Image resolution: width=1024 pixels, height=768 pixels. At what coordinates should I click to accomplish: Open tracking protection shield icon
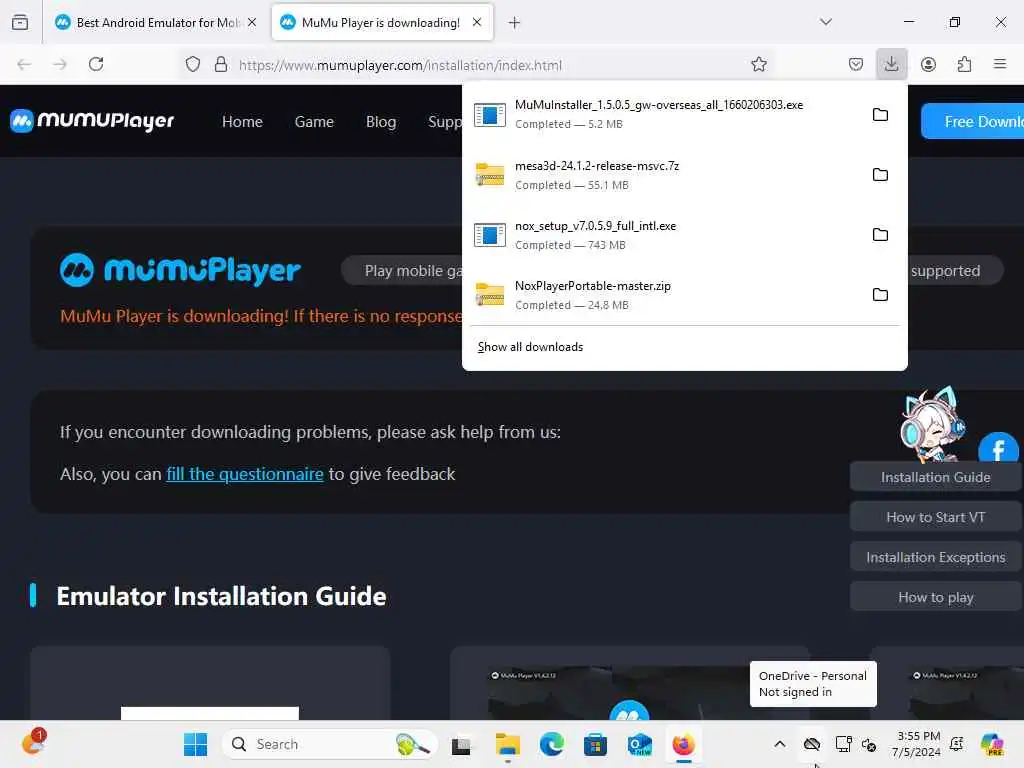(x=193, y=65)
